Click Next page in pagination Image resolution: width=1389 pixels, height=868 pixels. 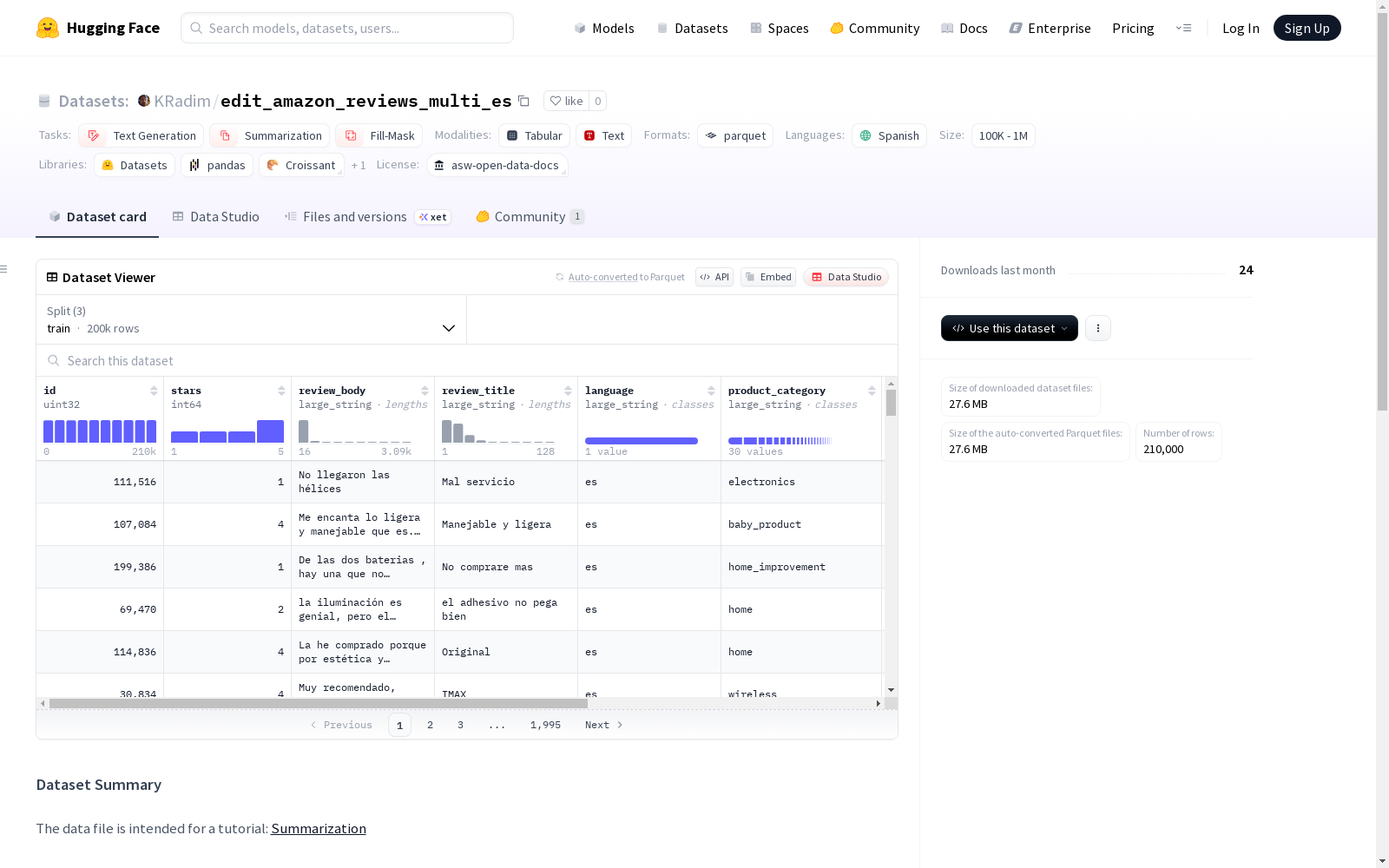point(604,725)
